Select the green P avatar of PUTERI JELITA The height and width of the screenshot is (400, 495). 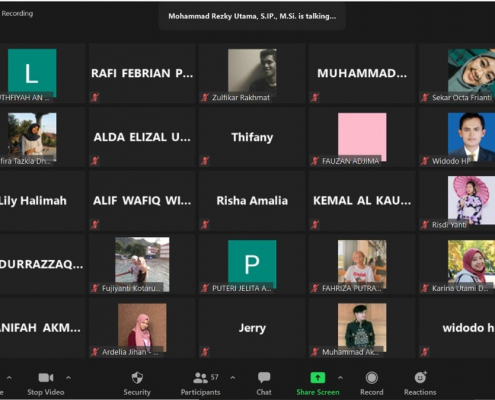pos(252,264)
